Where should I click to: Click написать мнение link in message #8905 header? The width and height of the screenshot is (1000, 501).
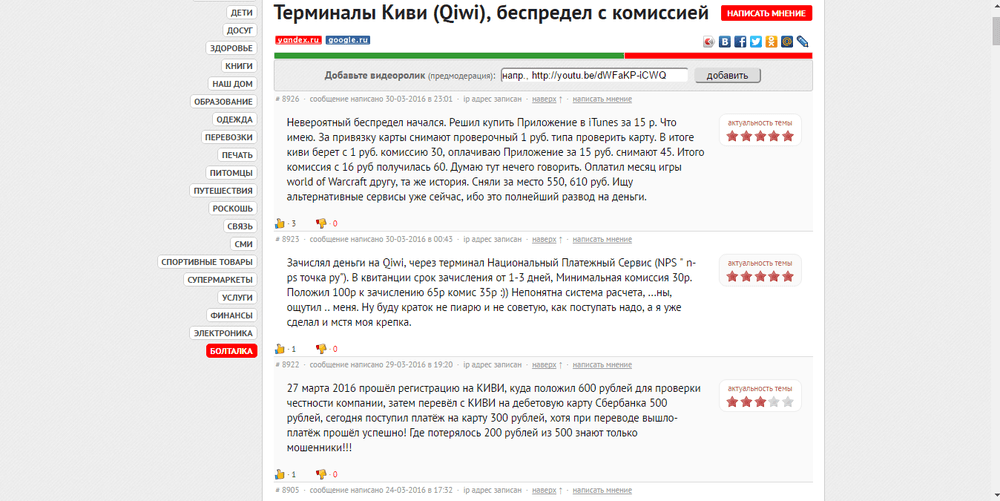pyautogui.click(x=602, y=491)
